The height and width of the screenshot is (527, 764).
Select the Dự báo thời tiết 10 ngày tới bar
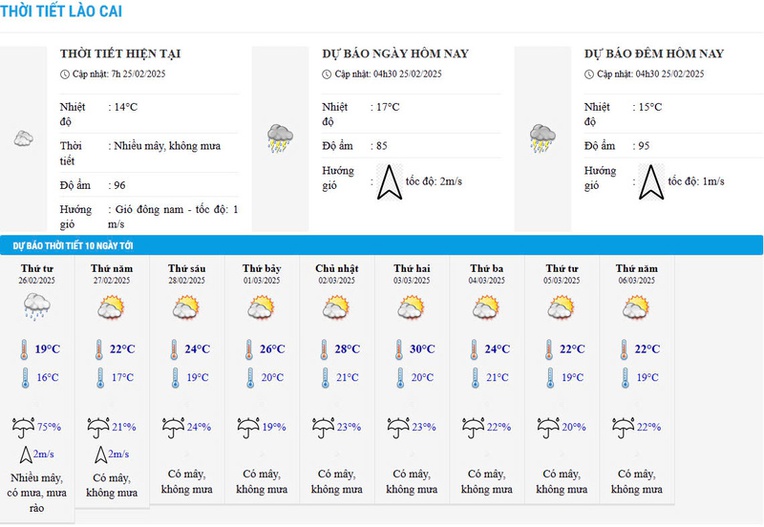[x=382, y=245]
